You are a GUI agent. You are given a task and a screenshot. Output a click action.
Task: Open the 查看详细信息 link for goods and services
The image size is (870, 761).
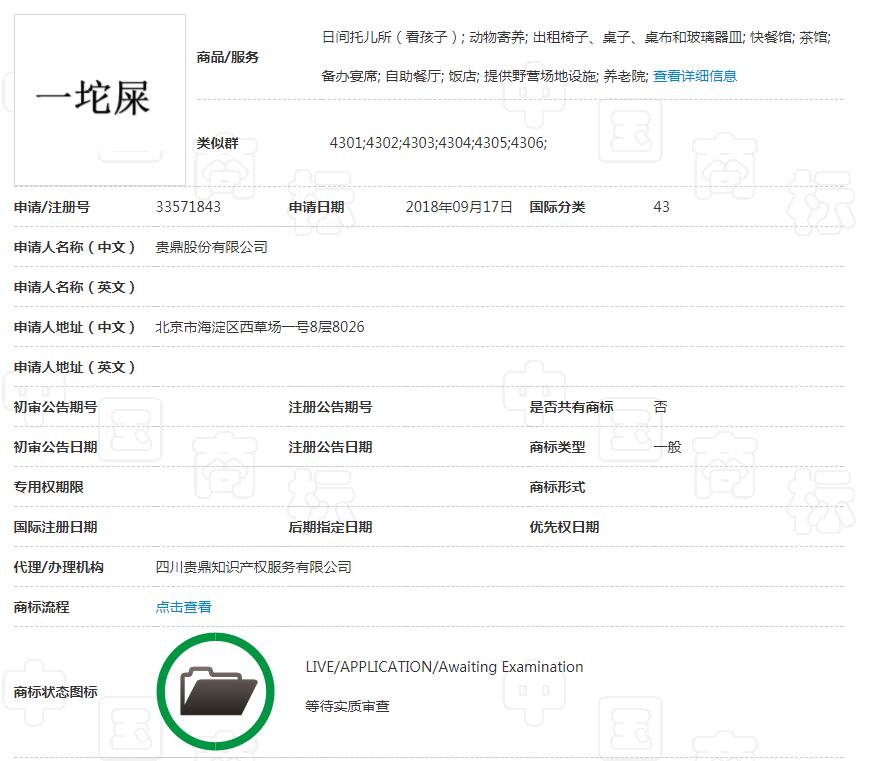point(695,76)
